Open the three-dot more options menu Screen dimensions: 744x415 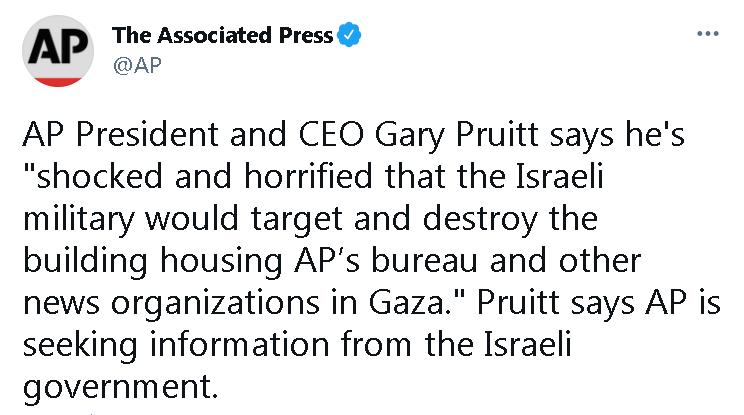[x=707, y=35]
